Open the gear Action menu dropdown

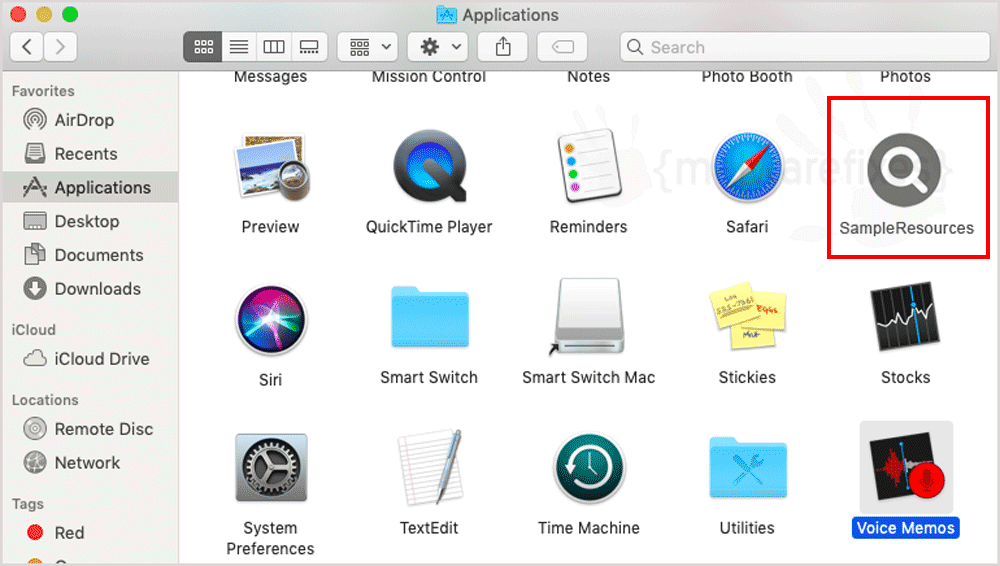click(438, 47)
